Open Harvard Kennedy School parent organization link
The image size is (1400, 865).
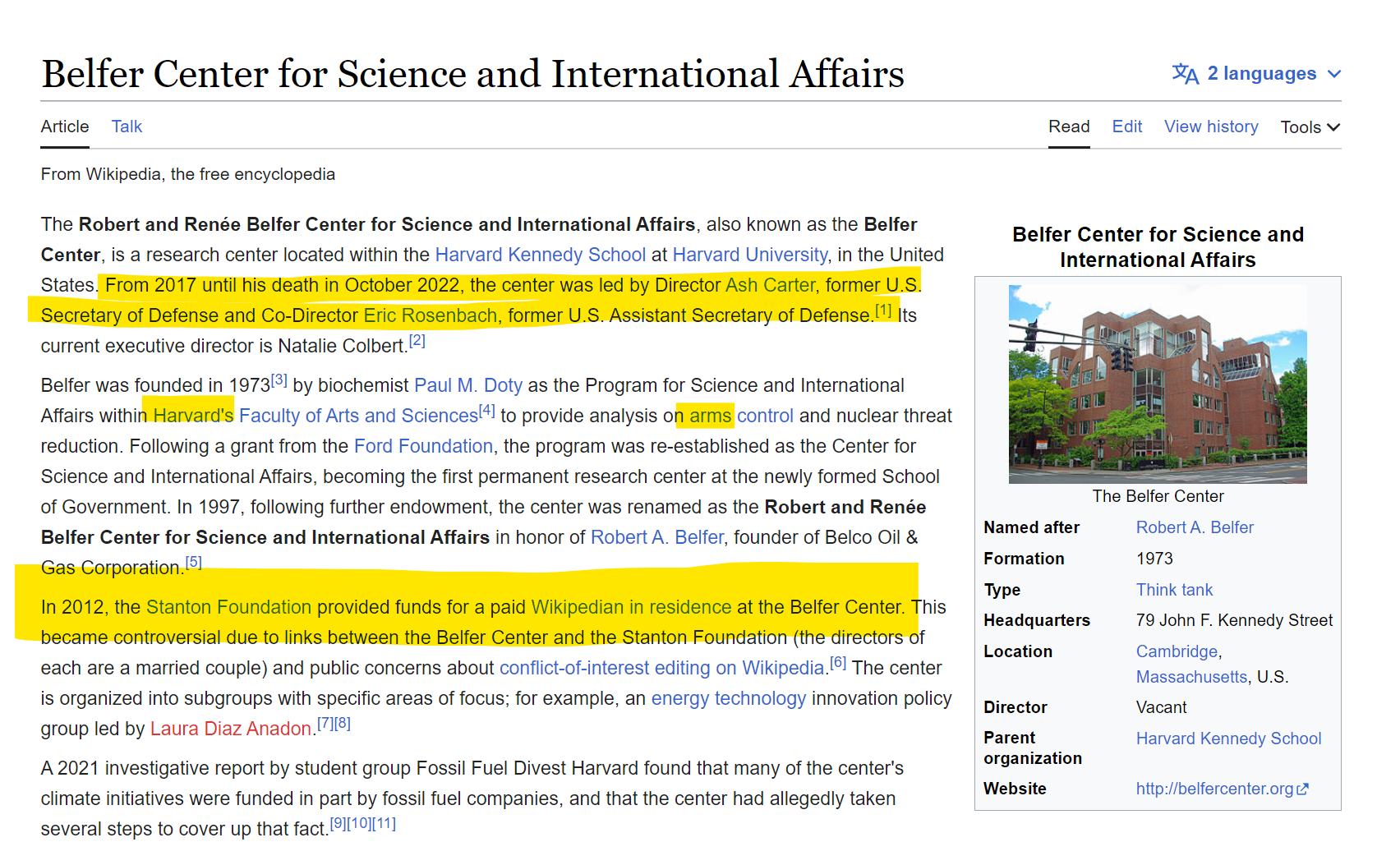[1228, 738]
